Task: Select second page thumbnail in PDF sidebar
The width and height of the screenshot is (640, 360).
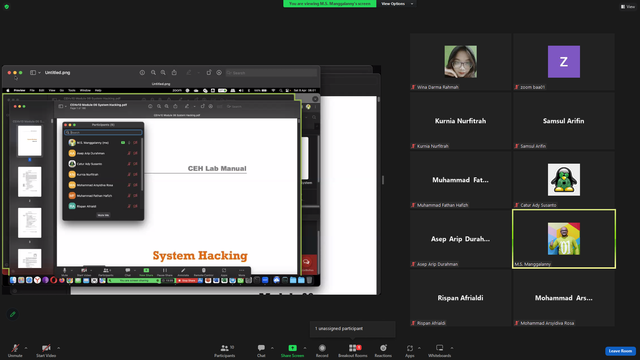Action: pos(29,182)
